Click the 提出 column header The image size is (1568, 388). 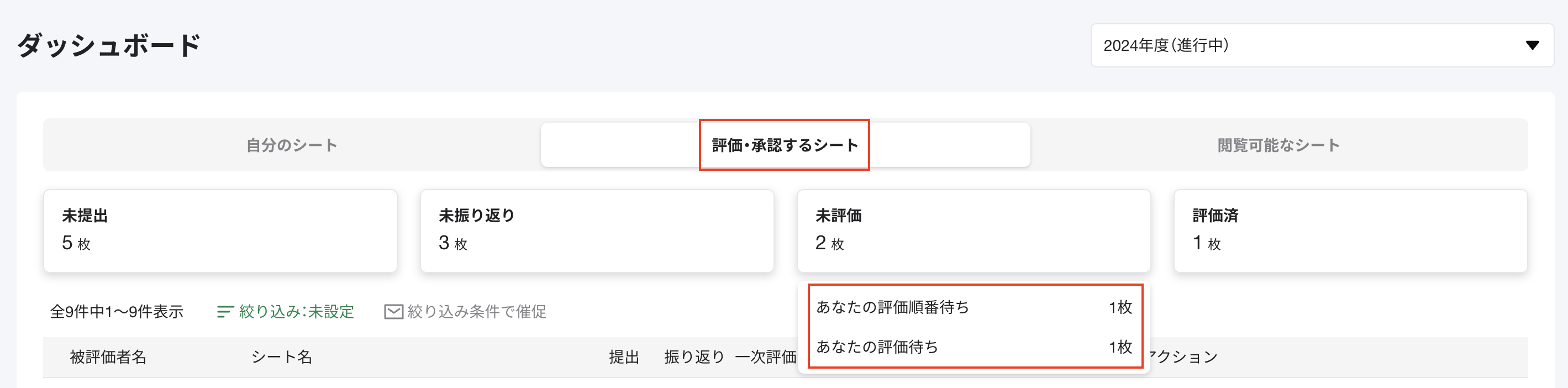tap(623, 358)
